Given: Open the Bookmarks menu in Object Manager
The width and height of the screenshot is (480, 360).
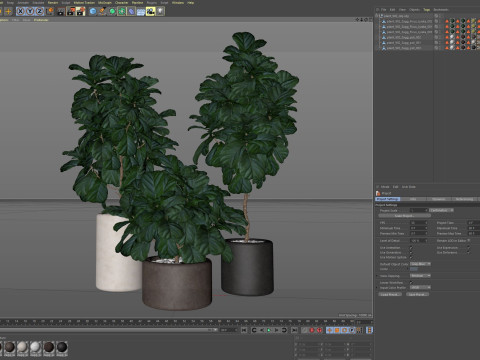Looking at the screenshot, I should coord(441,10).
